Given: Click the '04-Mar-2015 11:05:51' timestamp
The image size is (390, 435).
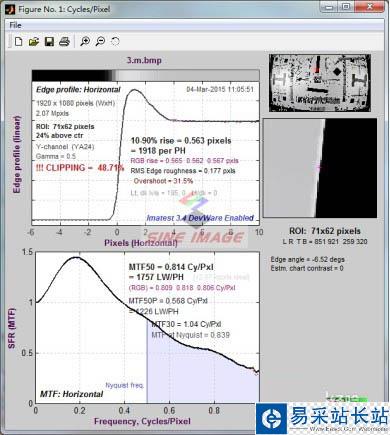Looking at the screenshot, I should point(220,89).
